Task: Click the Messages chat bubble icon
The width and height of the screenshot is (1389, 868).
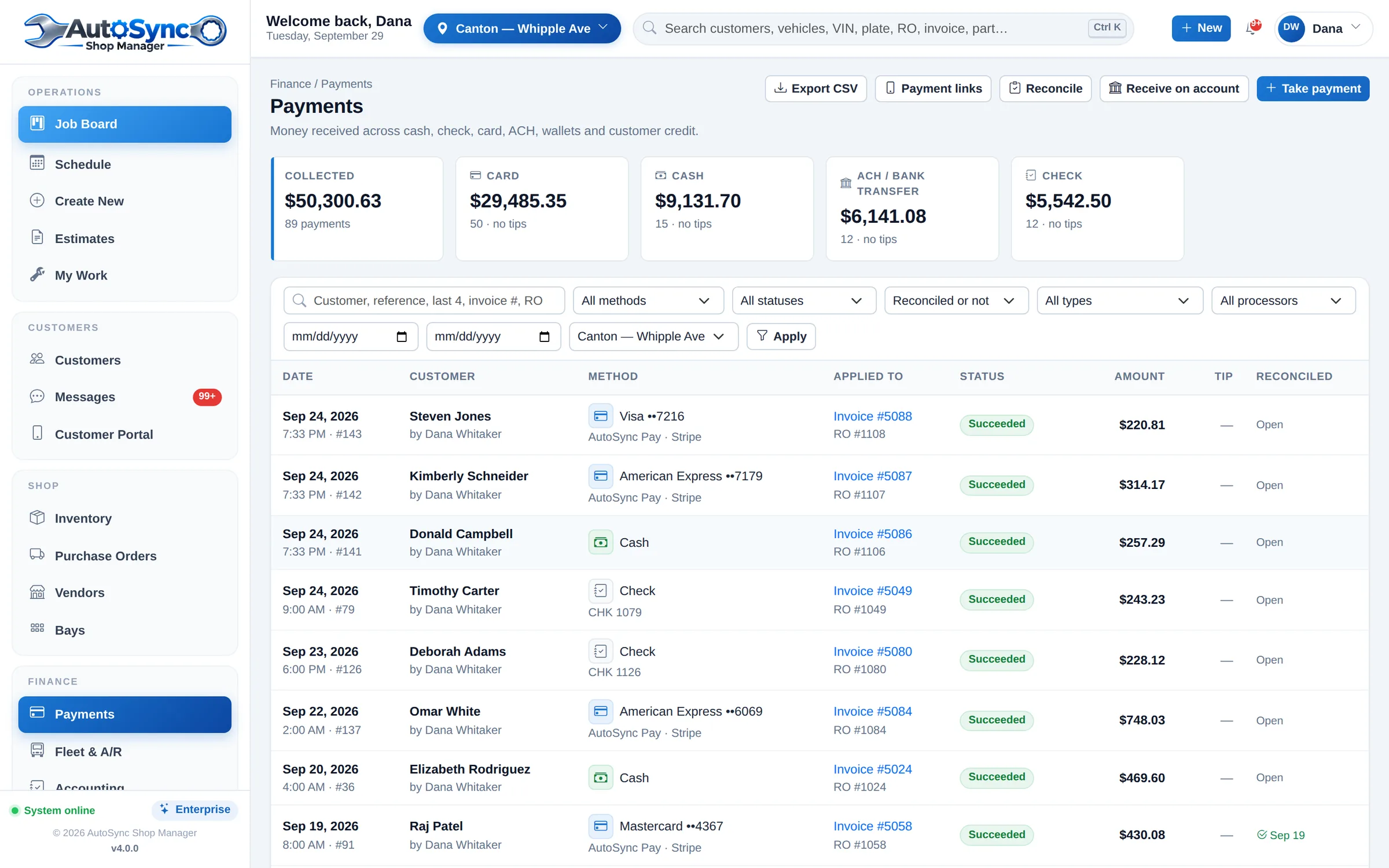Action: [x=37, y=396]
